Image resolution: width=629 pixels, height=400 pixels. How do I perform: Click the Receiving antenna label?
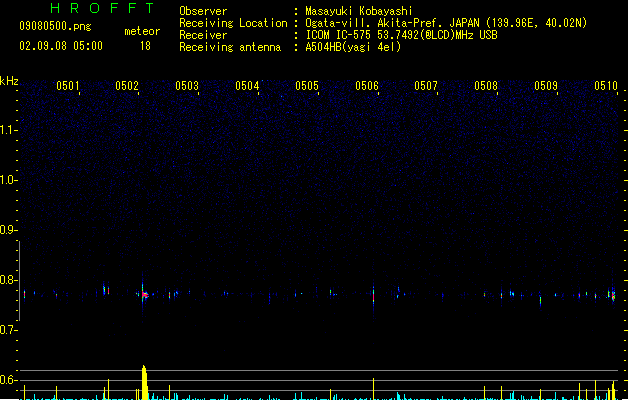230,47
